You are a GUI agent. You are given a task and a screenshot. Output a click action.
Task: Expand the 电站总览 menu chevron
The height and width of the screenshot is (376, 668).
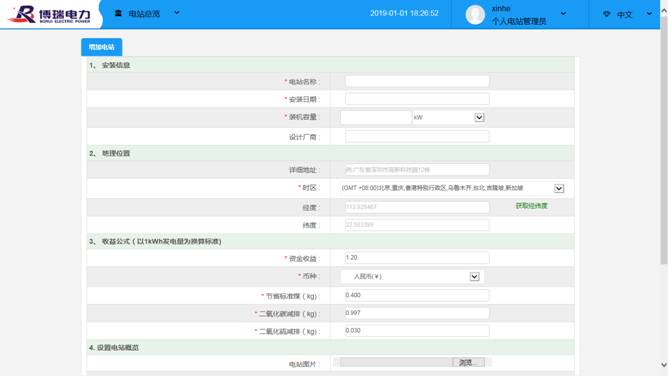pos(177,13)
